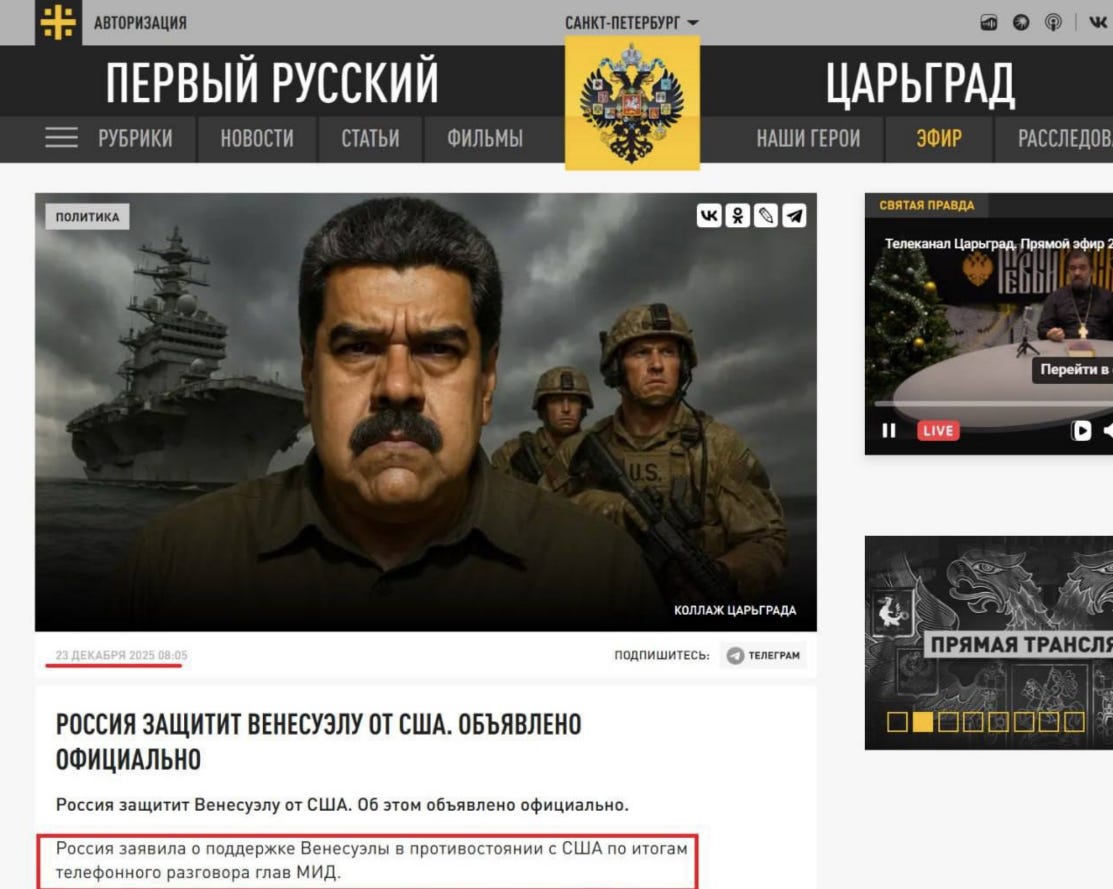Open the SoundCloud icon in header
Image resolution: width=1113 pixels, height=889 pixels.
point(989,23)
